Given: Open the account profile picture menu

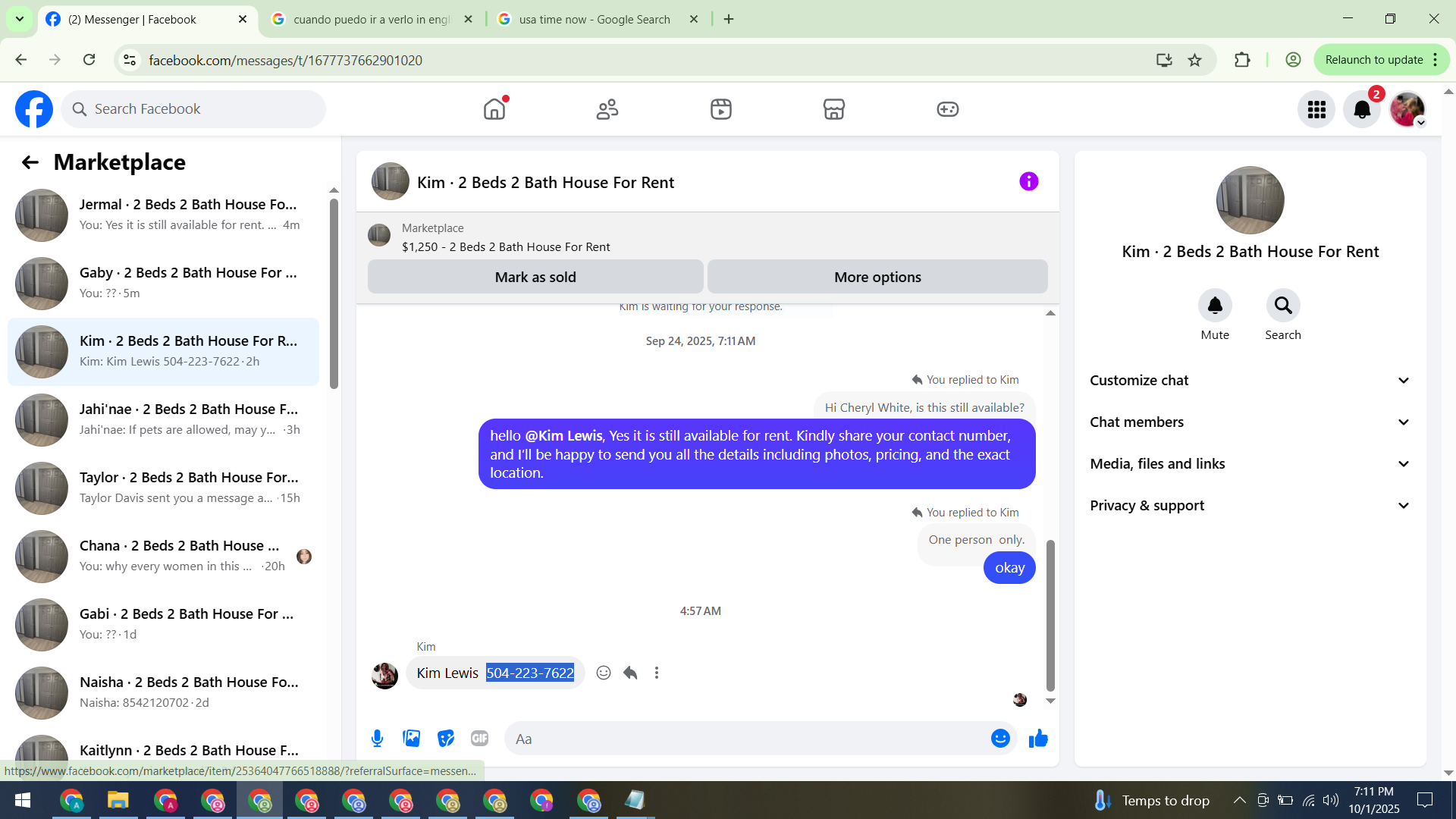Looking at the screenshot, I should (x=1407, y=109).
